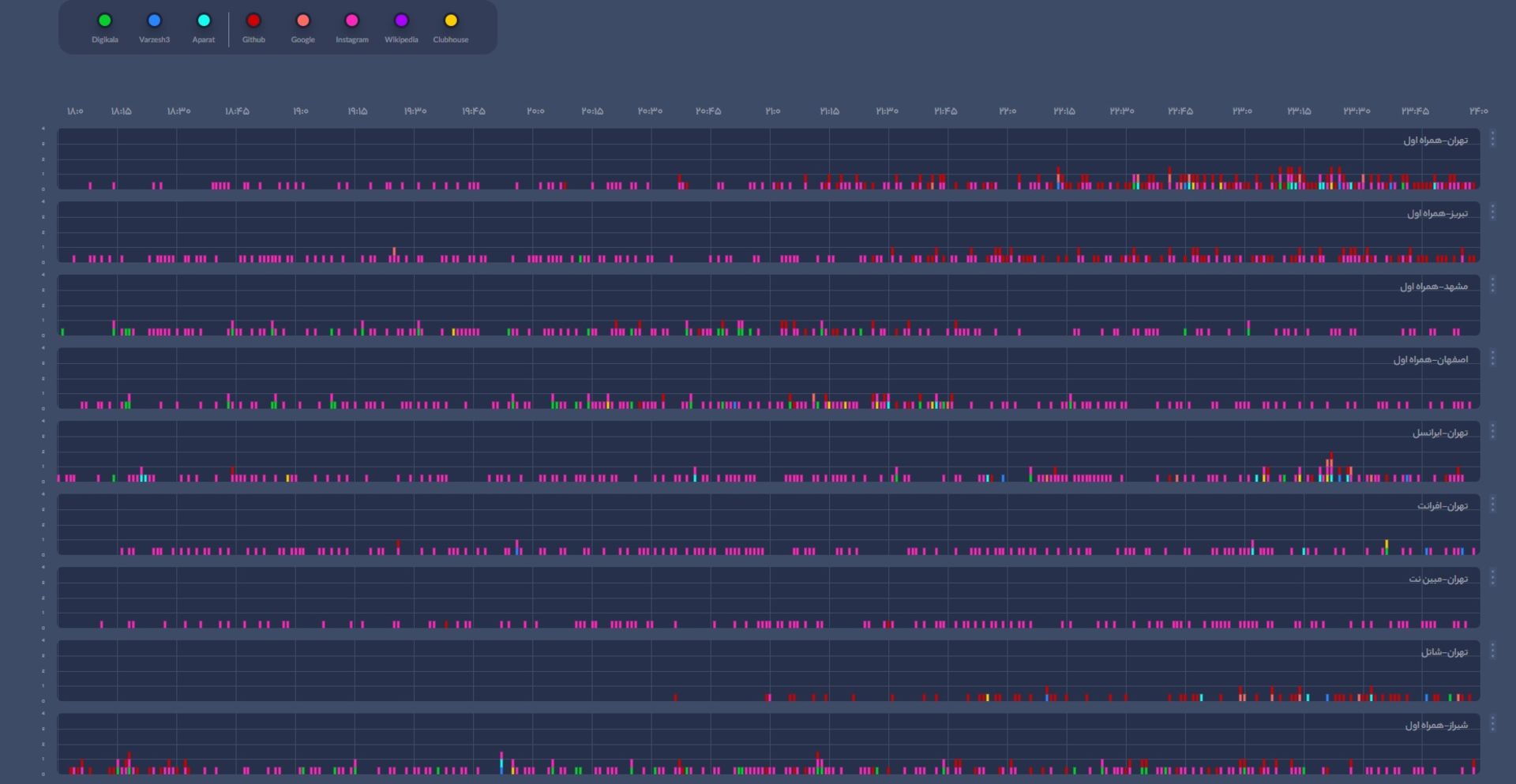1516x784 pixels.
Task: Click the Clubhouse yellow legend circle
Action: coord(451,21)
